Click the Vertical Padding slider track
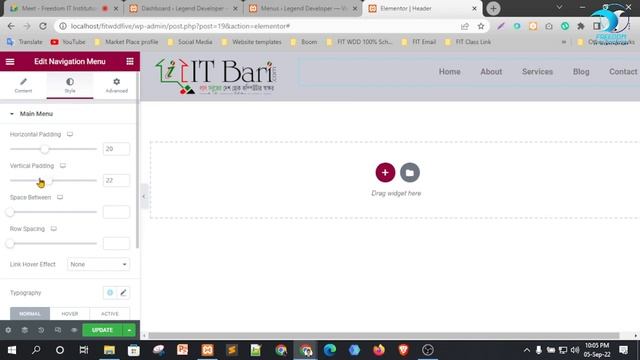Screen dimensions: 640x360 pyautogui.click(x=53, y=180)
